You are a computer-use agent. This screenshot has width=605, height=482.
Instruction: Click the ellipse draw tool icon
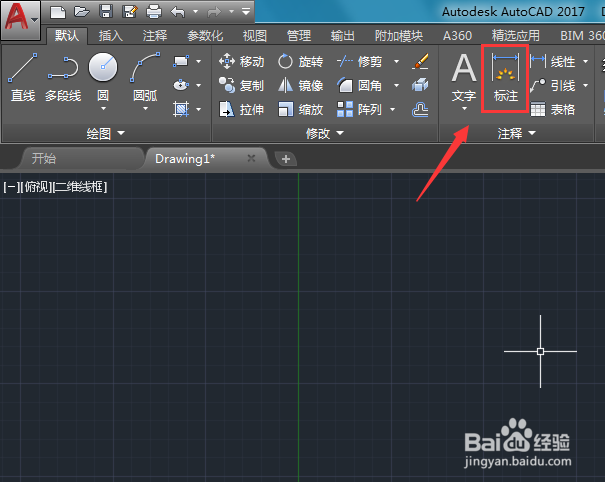pos(181,85)
